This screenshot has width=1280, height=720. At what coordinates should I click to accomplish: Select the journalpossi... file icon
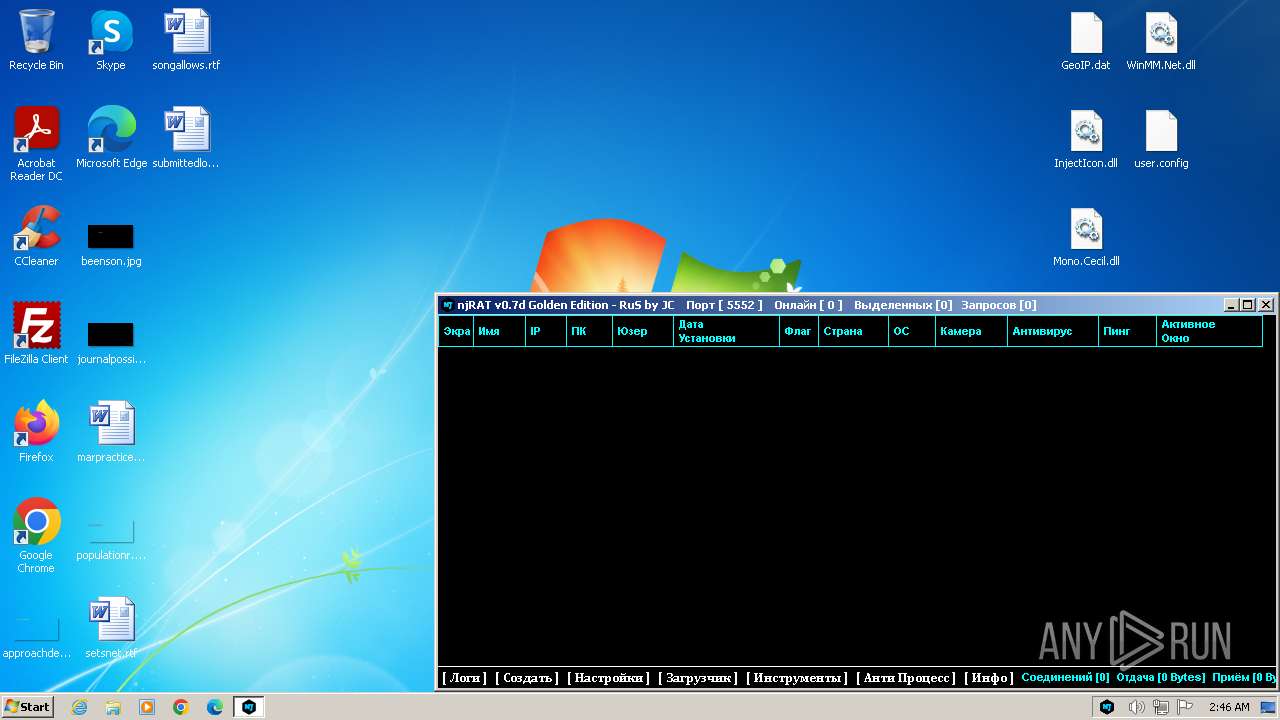tap(111, 342)
